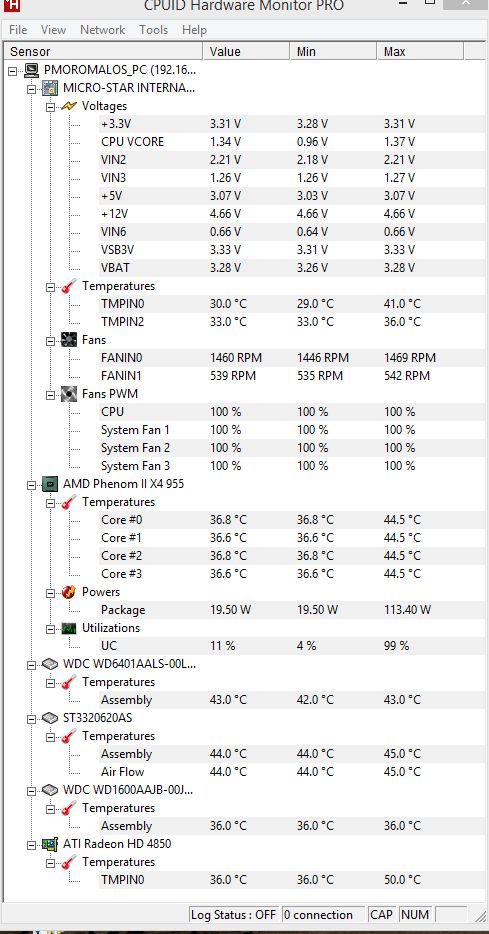Select the Voltages lightning bolt icon
Screen dimensions: 489x934
pyautogui.click(x=69, y=106)
